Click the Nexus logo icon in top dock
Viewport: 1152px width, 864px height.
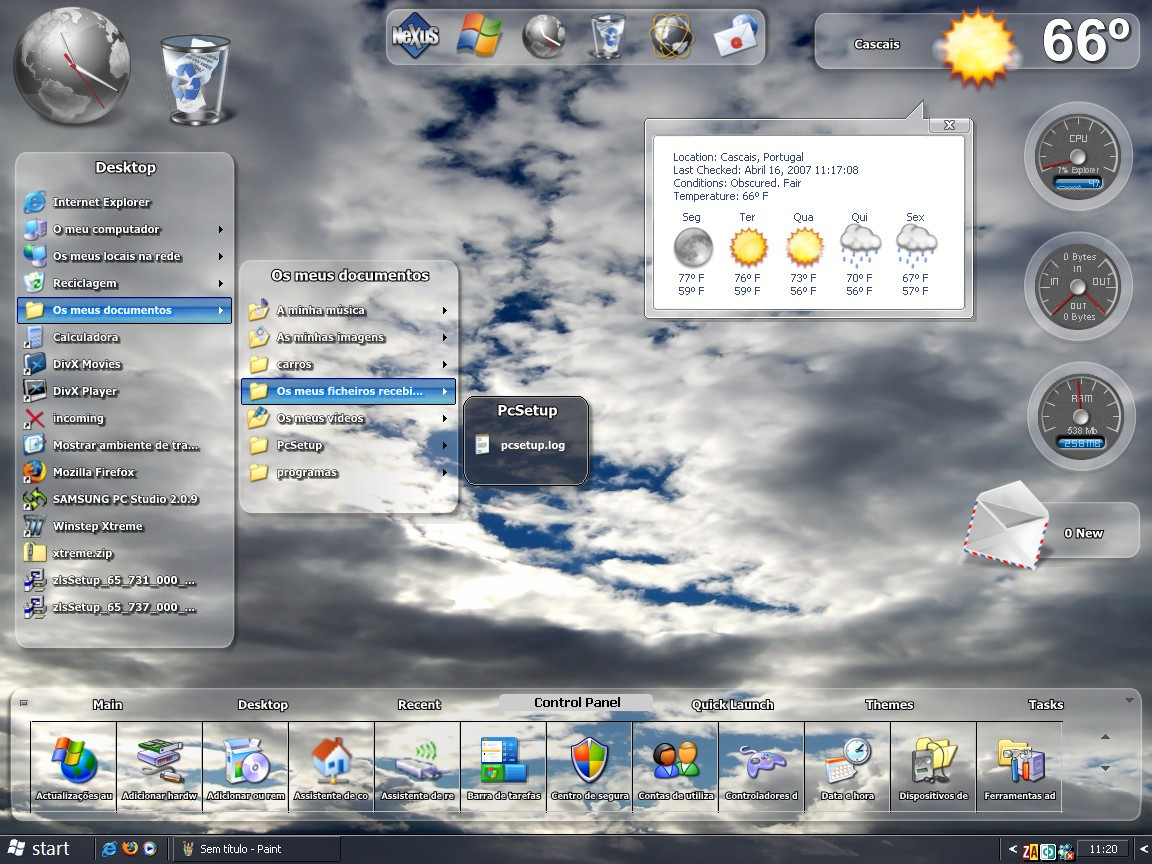point(414,38)
